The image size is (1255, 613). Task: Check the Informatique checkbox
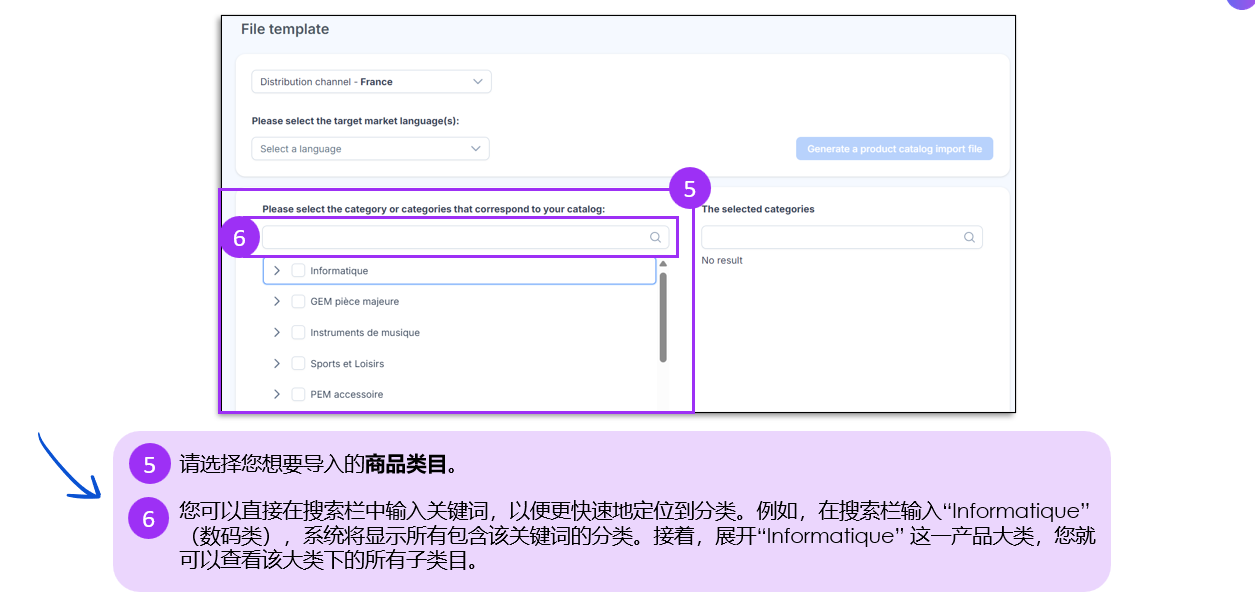(x=298, y=271)
